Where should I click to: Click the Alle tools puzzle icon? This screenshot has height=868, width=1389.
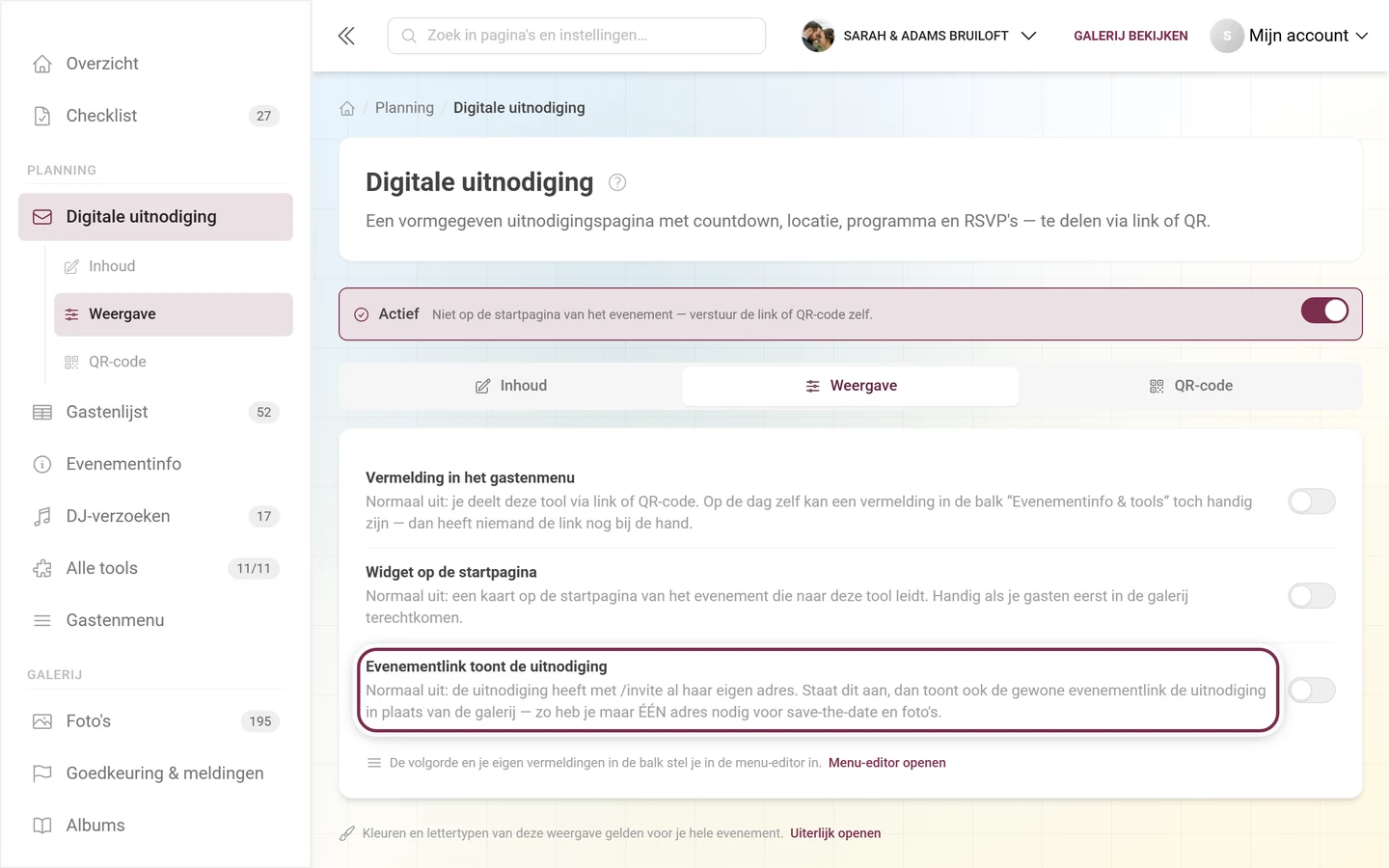click(x=42, y=569)
